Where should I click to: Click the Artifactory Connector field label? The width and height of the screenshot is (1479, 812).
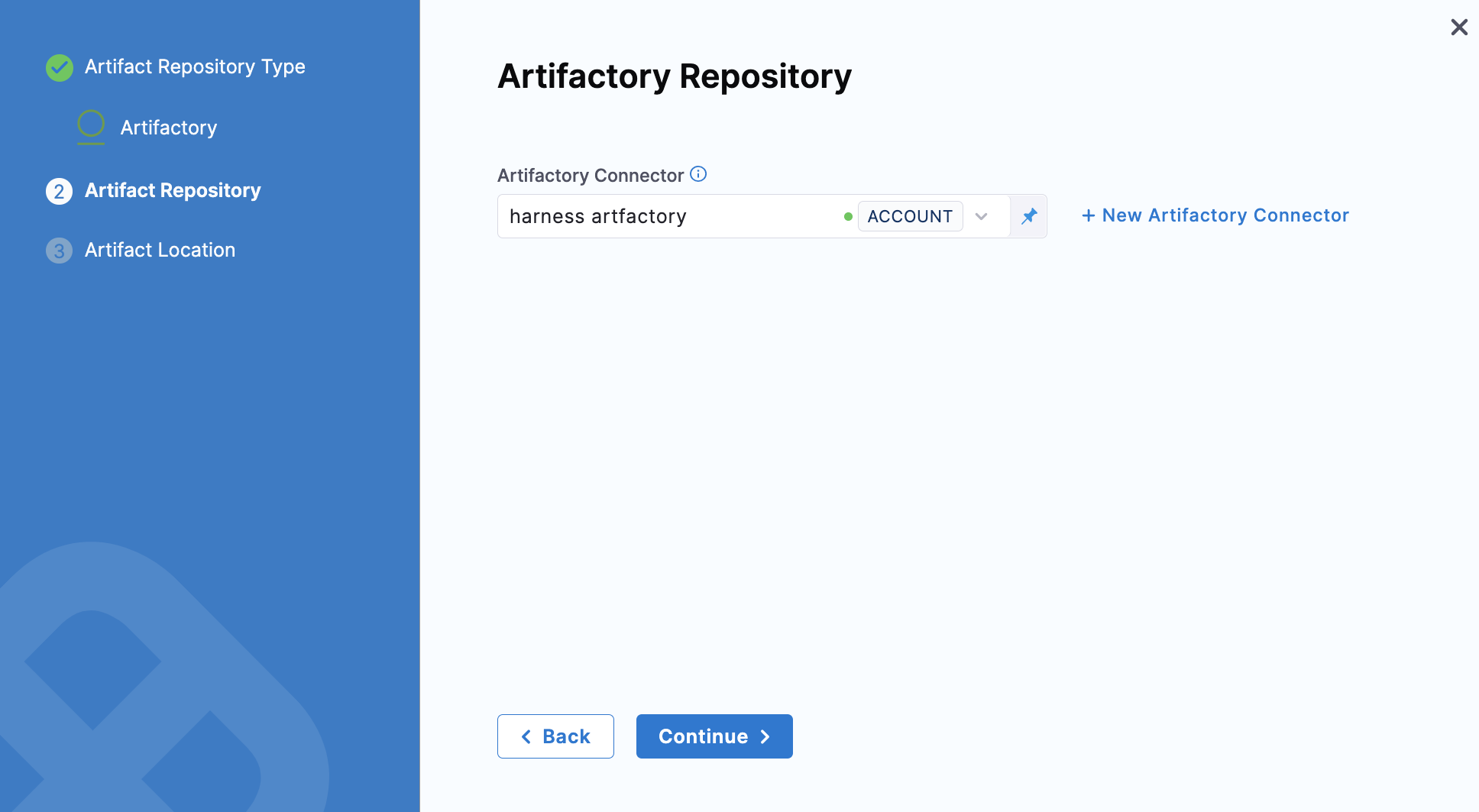click(590, 176)
